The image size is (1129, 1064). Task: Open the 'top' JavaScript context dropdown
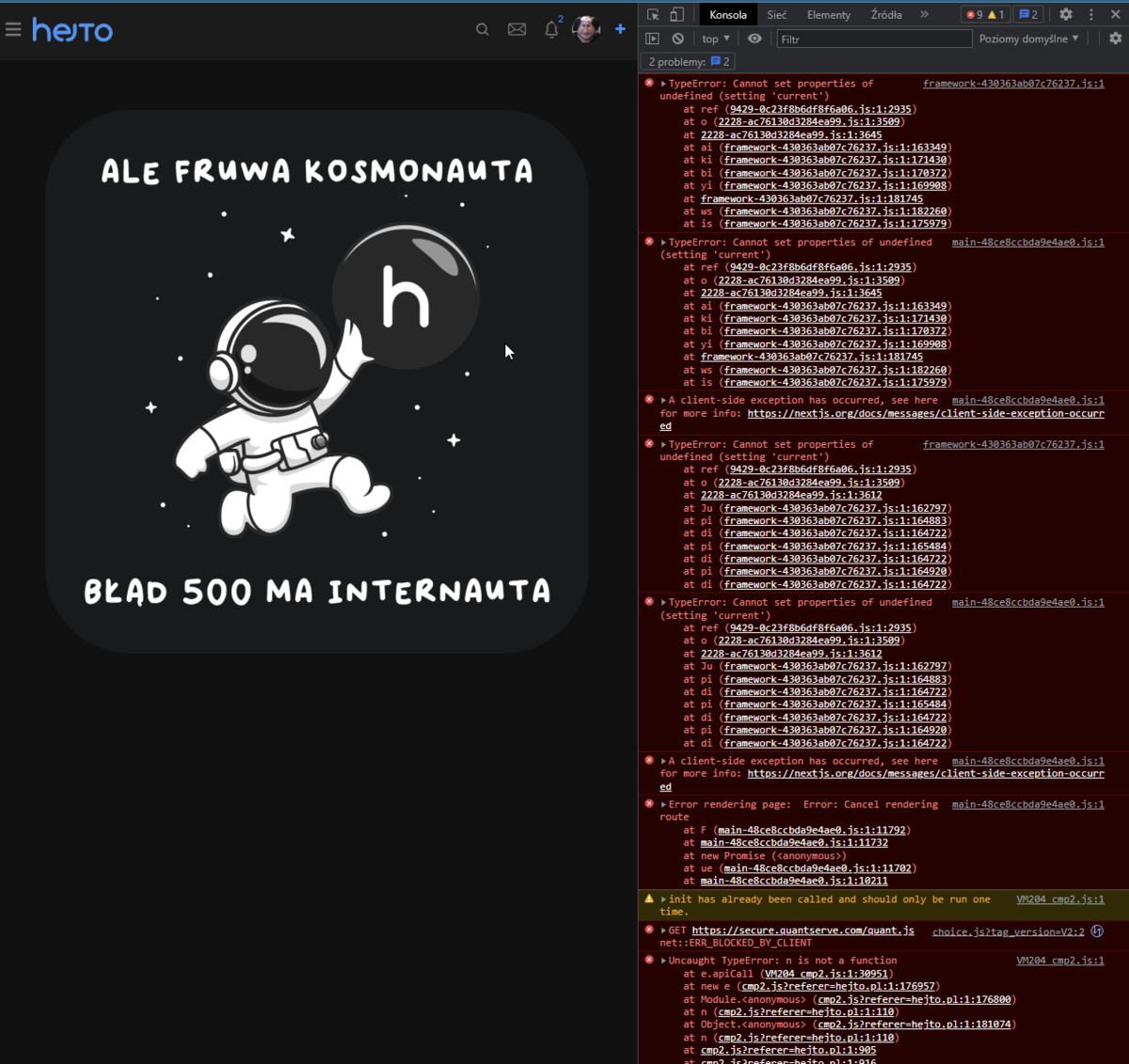(x=715, y=39)
